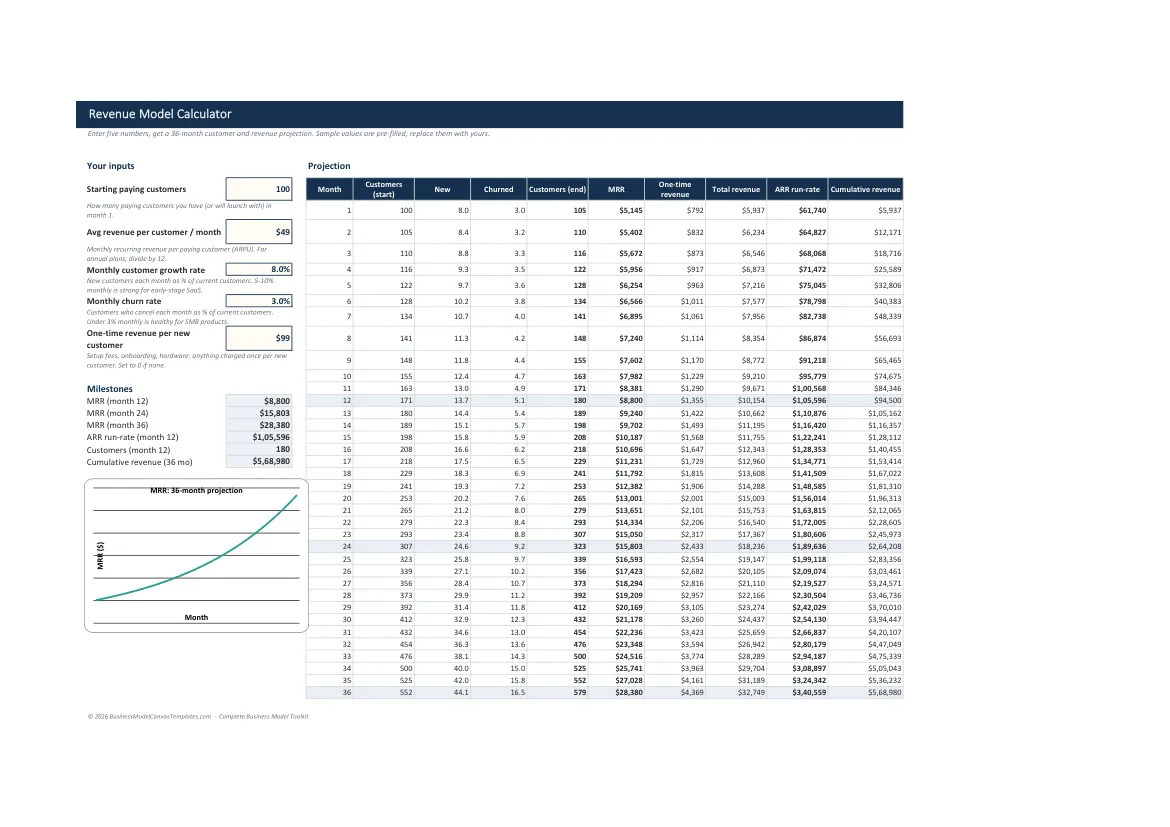This screenshot has height=827, width=1170.
Task: Select the Month column header
Action: point(329,190)
